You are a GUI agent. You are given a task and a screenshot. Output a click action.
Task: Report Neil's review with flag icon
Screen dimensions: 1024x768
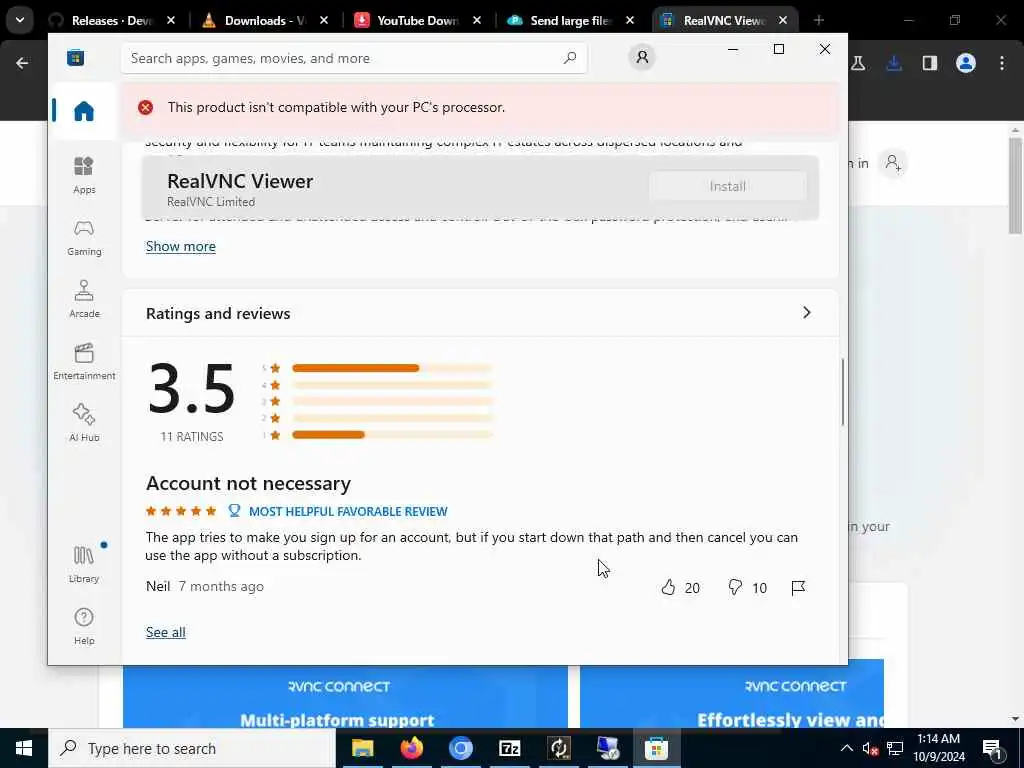point(797,588)
